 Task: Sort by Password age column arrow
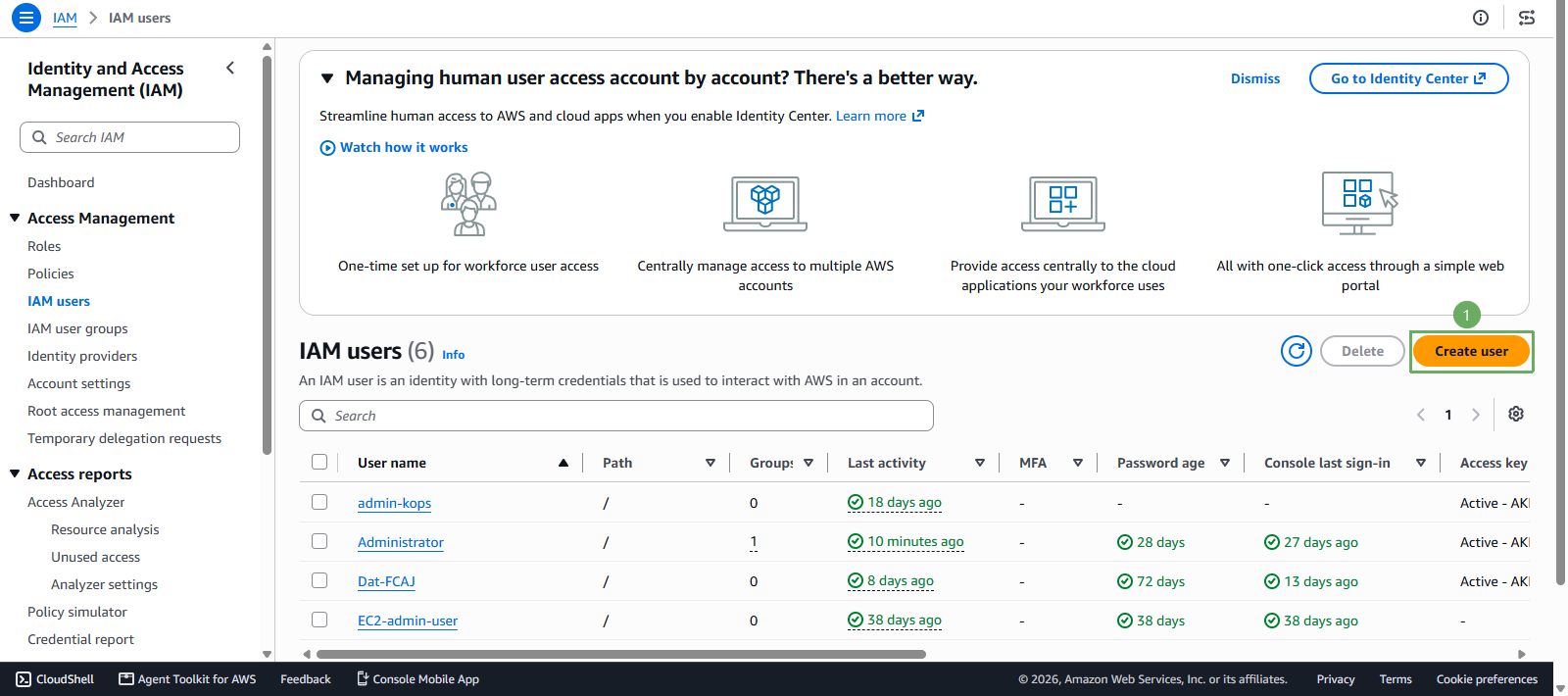coord(1225,463)
